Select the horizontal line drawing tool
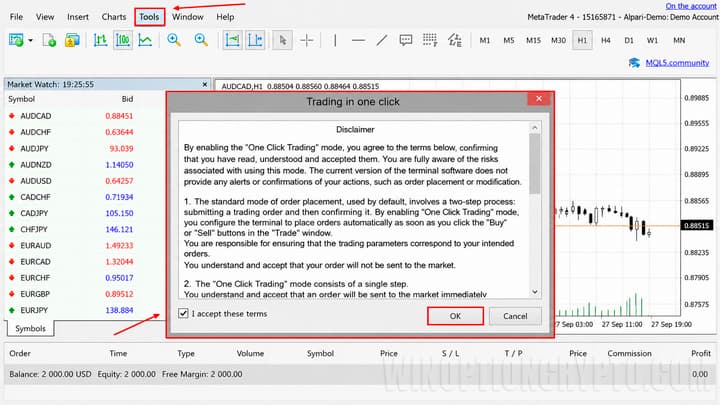 (358, 40)
